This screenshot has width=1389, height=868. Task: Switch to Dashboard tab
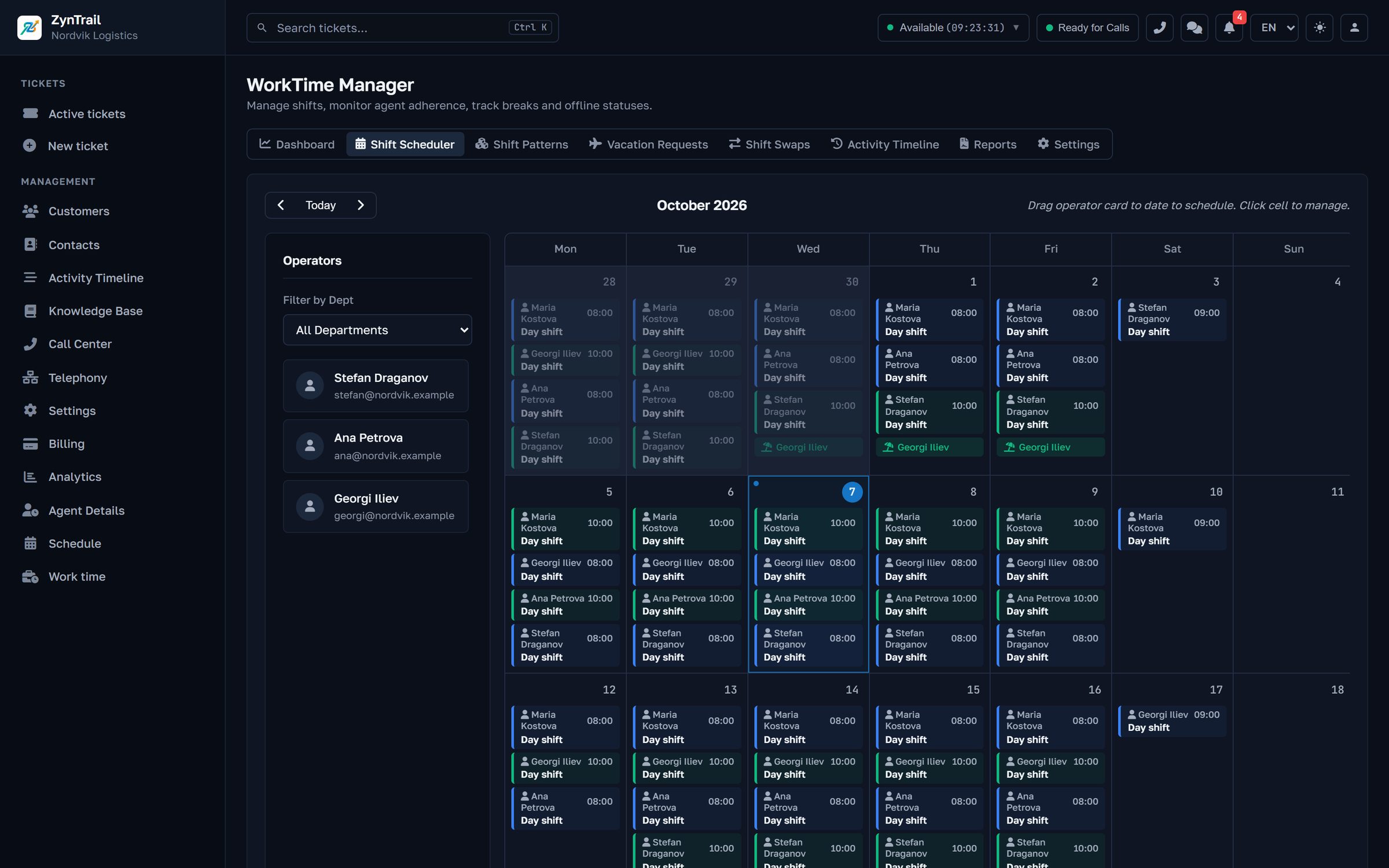pyautogui.click(x=297, y=144)
